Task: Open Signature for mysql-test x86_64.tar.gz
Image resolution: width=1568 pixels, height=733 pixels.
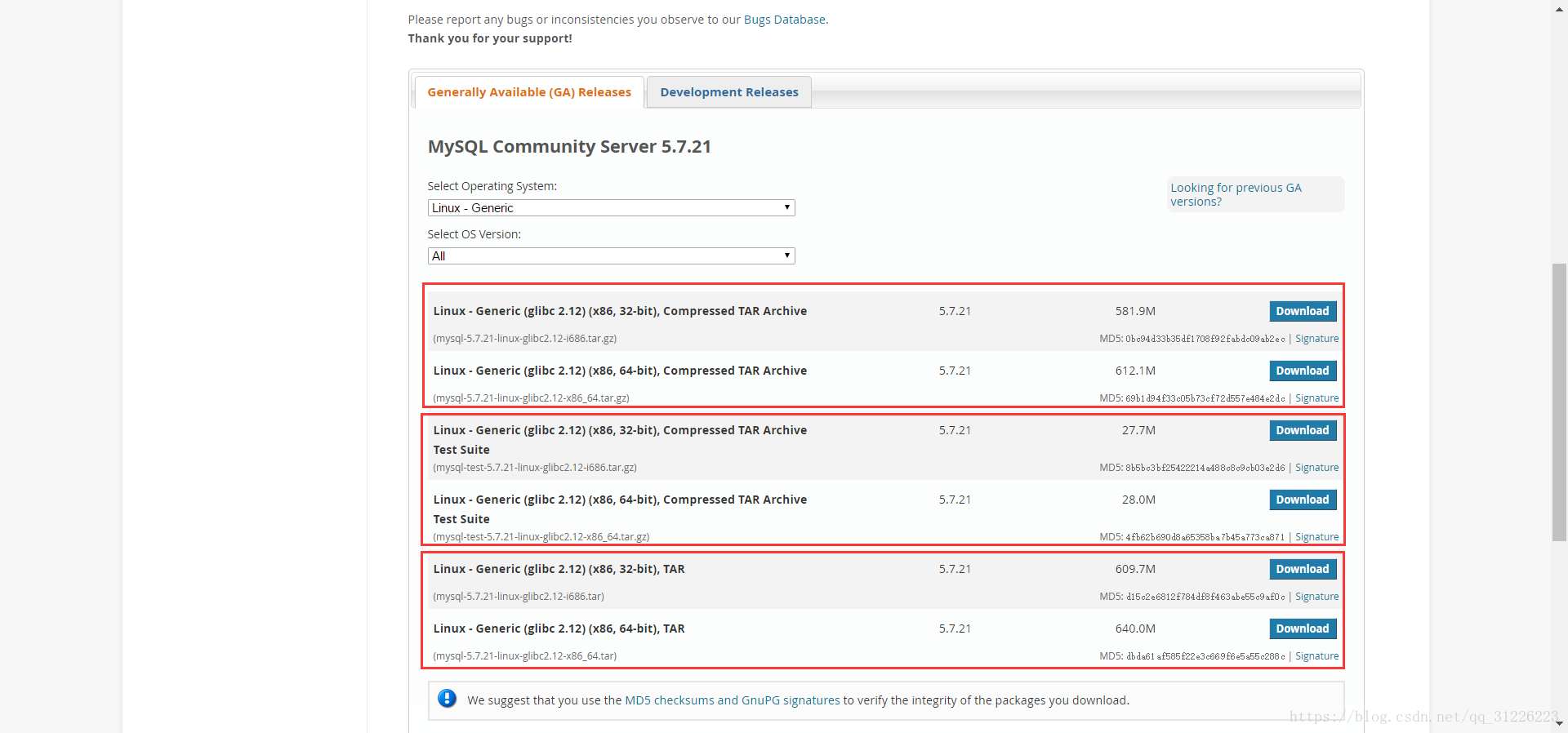Action: (x=1316, y=537)
